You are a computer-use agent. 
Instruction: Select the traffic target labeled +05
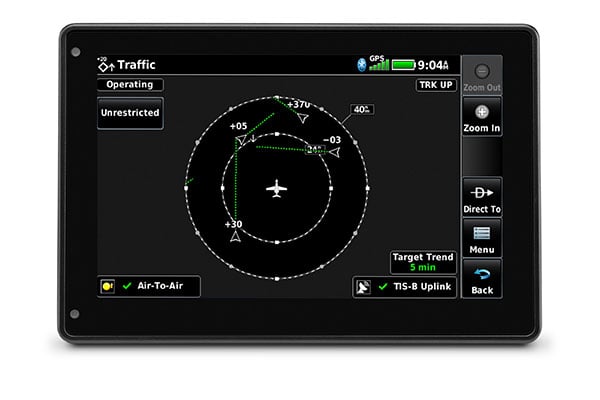point(241,140)
